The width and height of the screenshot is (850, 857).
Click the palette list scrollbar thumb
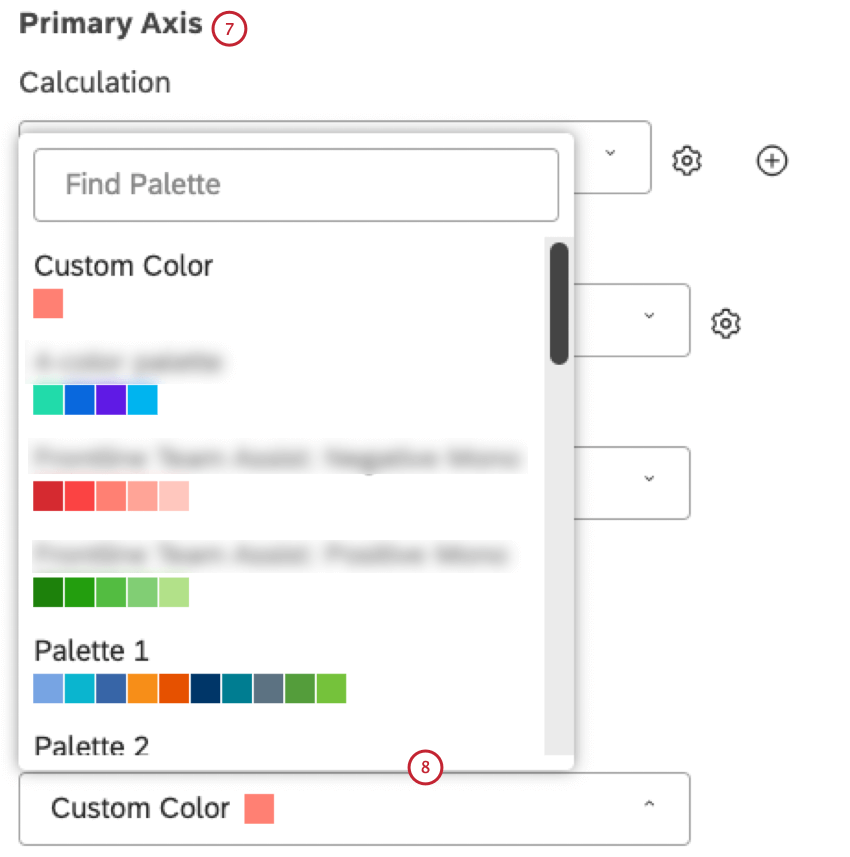(x=559, y=303)
